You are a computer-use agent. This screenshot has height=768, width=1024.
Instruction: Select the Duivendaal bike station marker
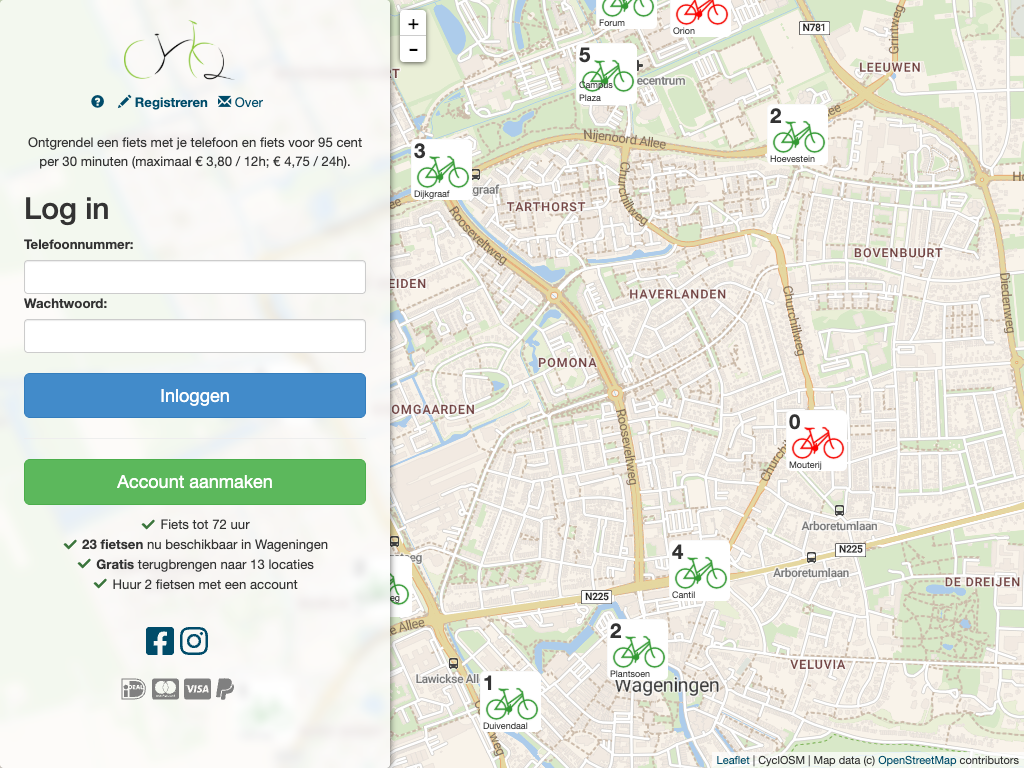pyautogui.click(x=510, y=701)
